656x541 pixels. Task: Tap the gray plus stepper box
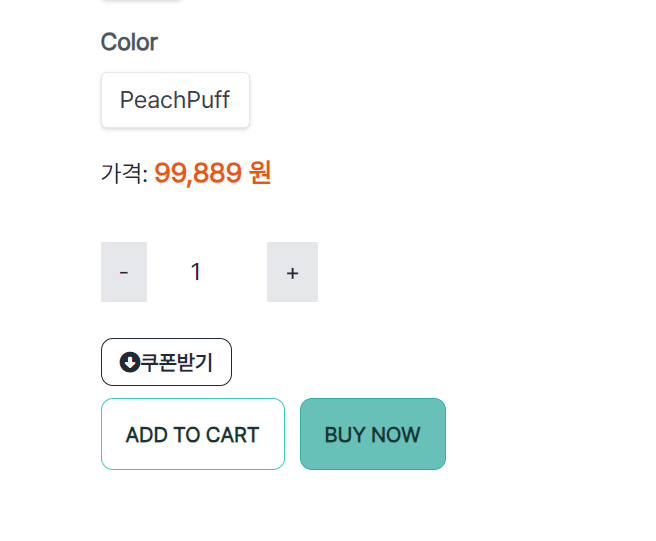292,272
